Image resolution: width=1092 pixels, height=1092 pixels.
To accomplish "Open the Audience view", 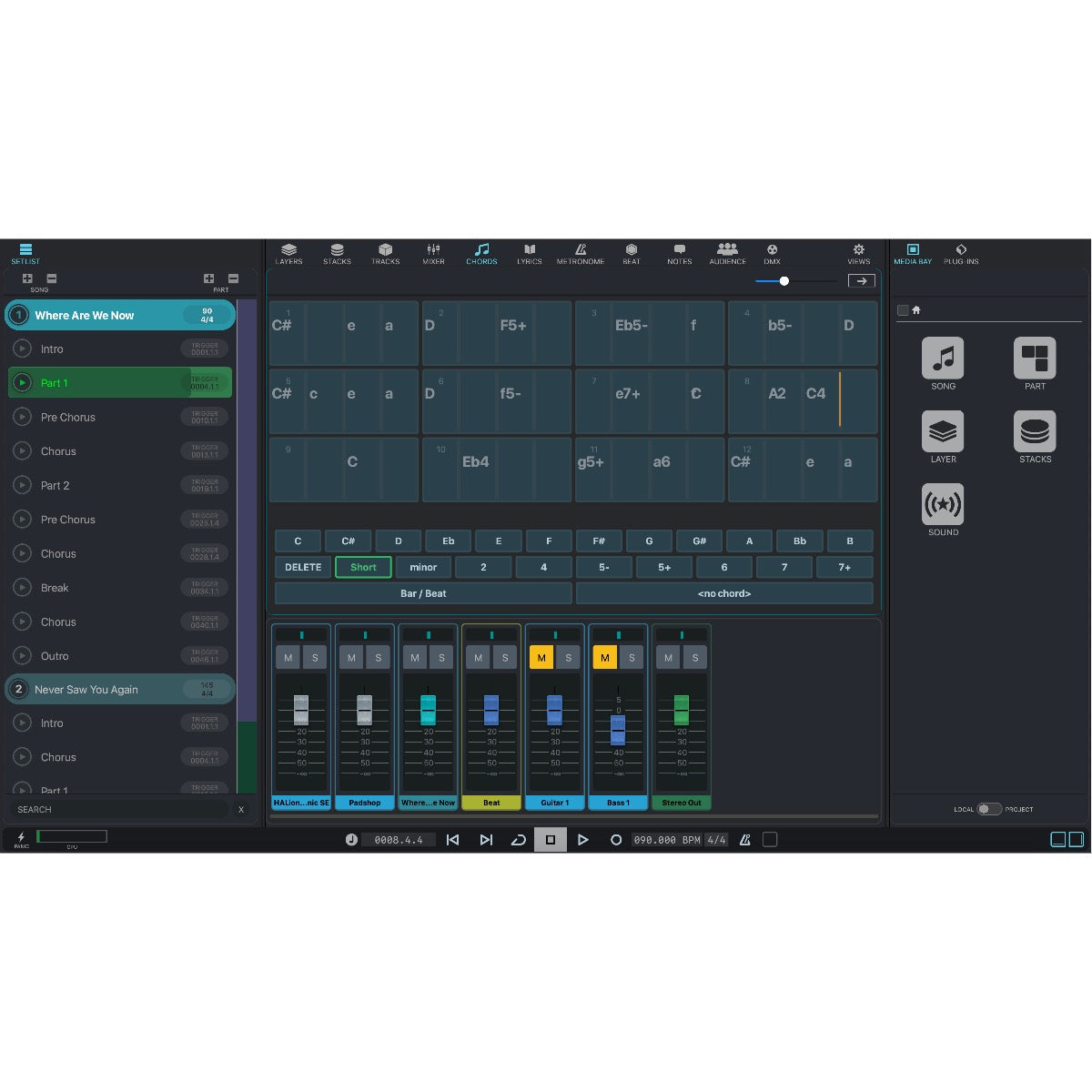I will click(727, 254).
